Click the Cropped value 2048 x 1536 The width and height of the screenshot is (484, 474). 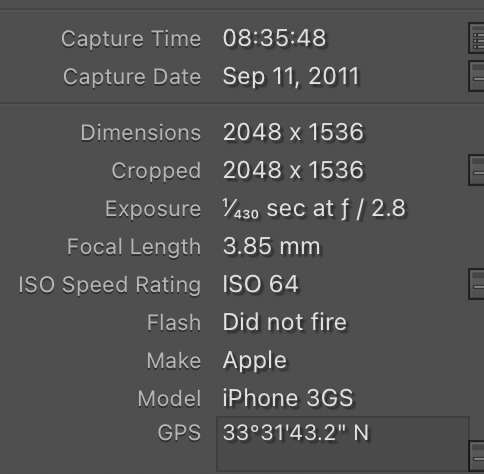click(x=293, y=170)
